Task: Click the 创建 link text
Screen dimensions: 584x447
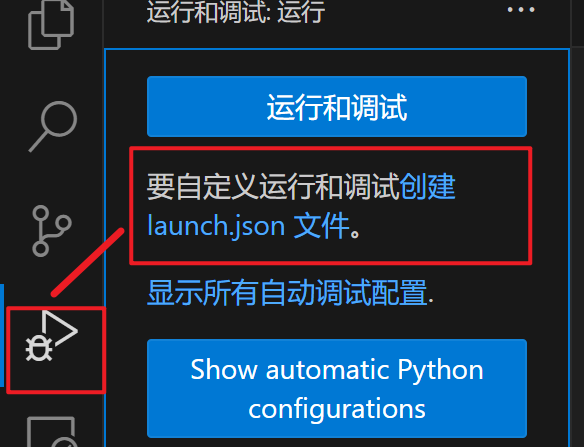Action: coord(428,186)
